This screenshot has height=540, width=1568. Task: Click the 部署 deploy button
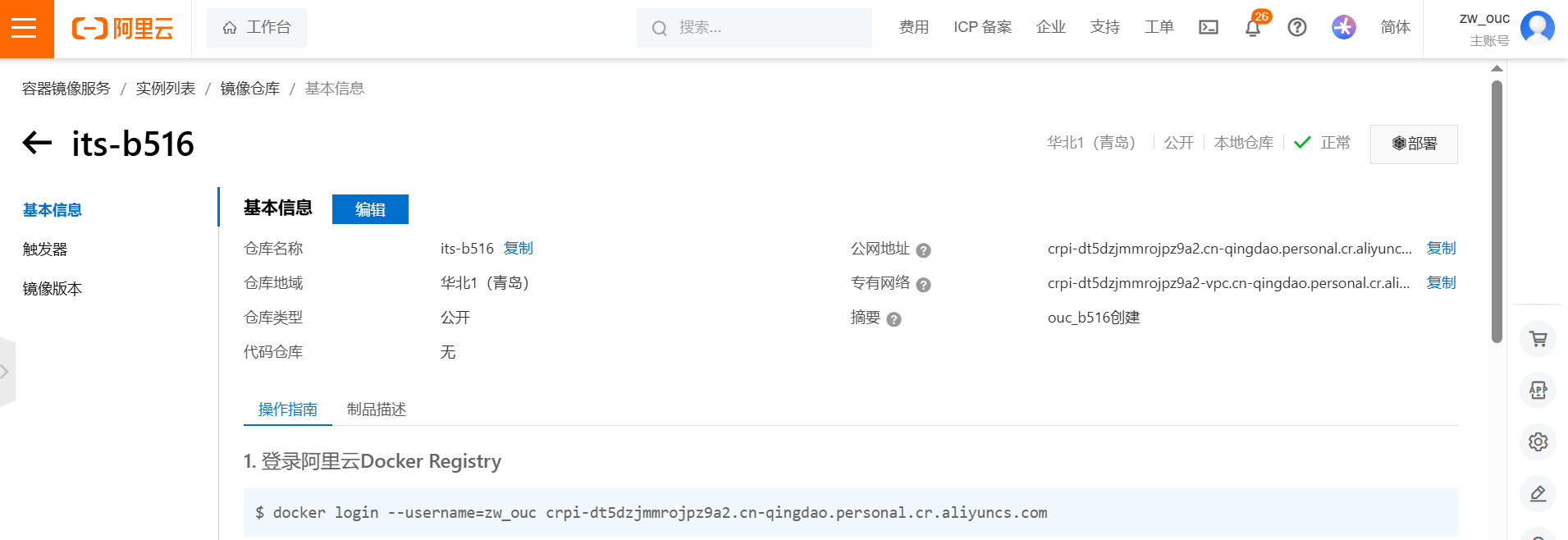click(1414, 144)
